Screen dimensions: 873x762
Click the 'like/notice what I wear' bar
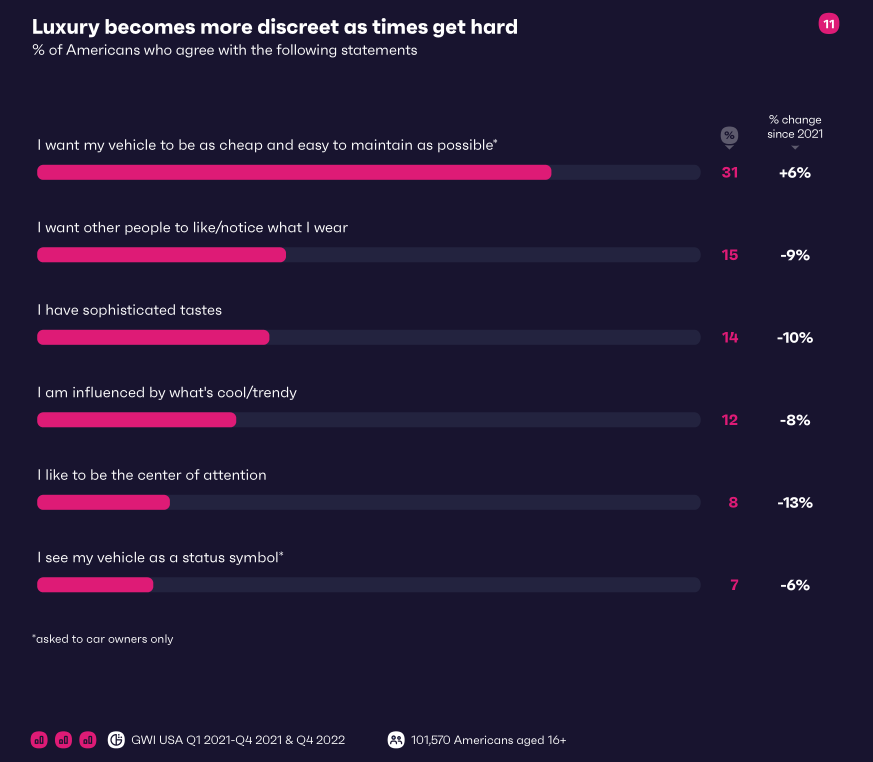(161, 255)
